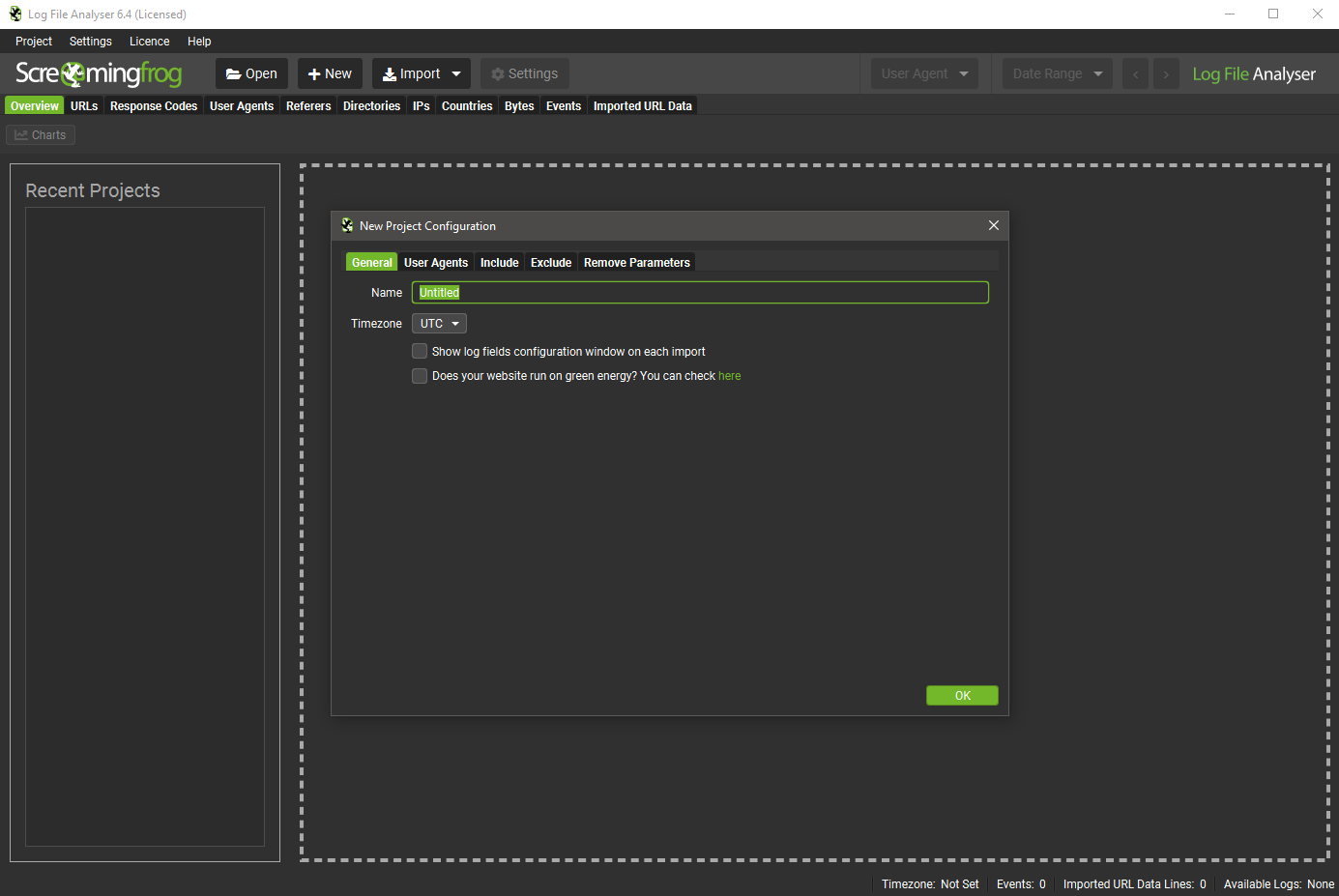Tick the green energy website checkbox
This screenshot has height=896, width=1339.
420,376
